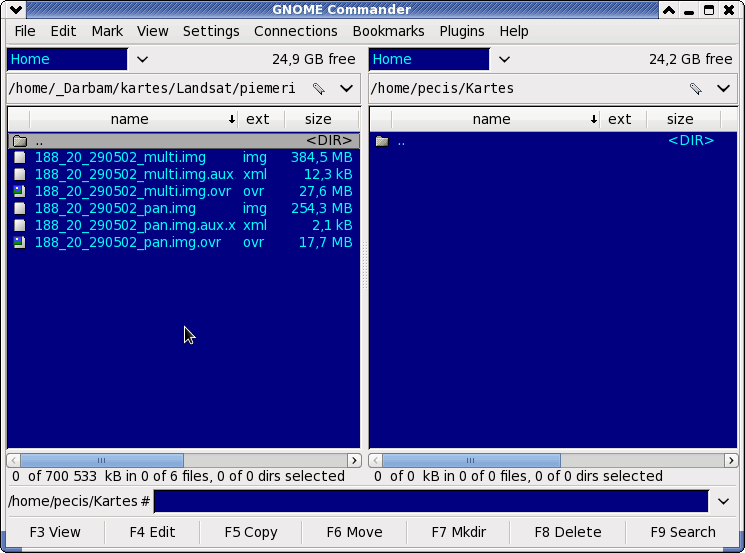Click the 254,3 MB size cell
The height and width of the screenshot is (553, 745).
(322, 209)
